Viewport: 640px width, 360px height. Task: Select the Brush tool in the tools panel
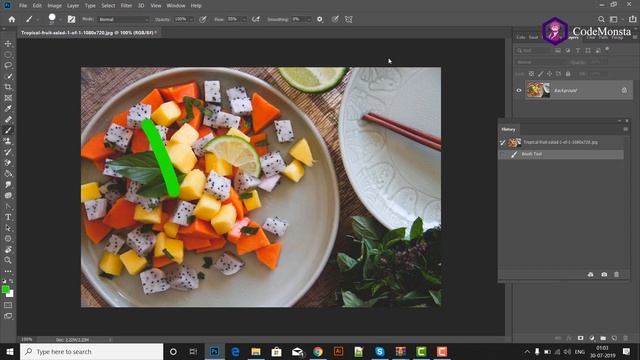[x=8, y=130]
